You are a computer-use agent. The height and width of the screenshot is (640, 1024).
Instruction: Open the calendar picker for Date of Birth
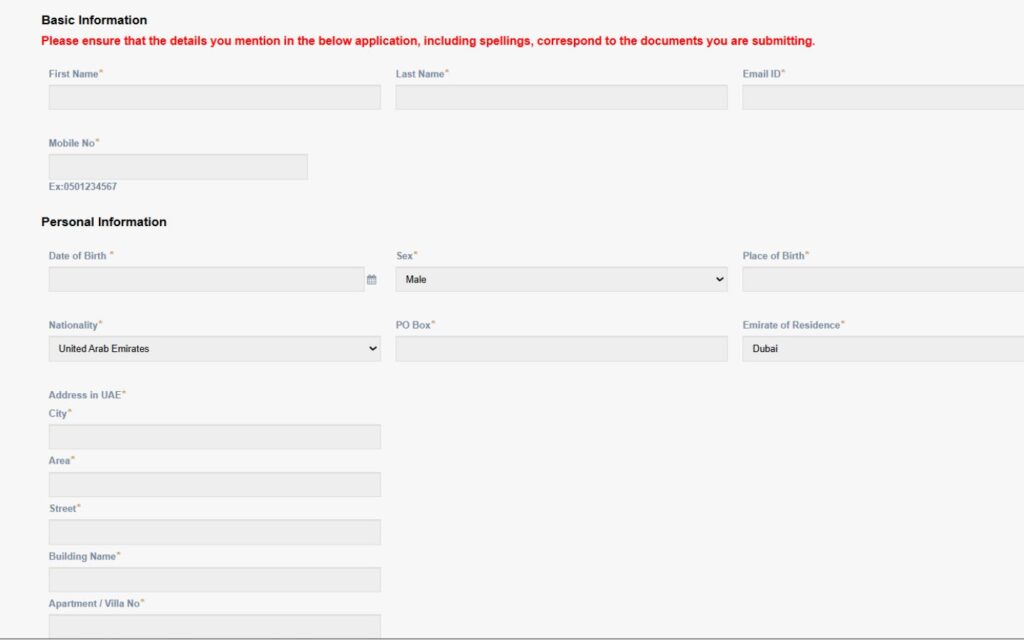pos(371,279)
